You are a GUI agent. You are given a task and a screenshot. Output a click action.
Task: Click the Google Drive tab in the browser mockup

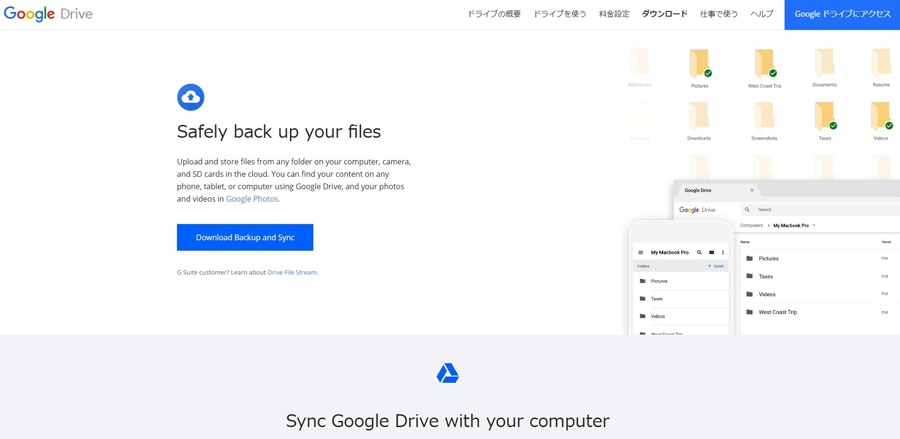pos(717,190)
